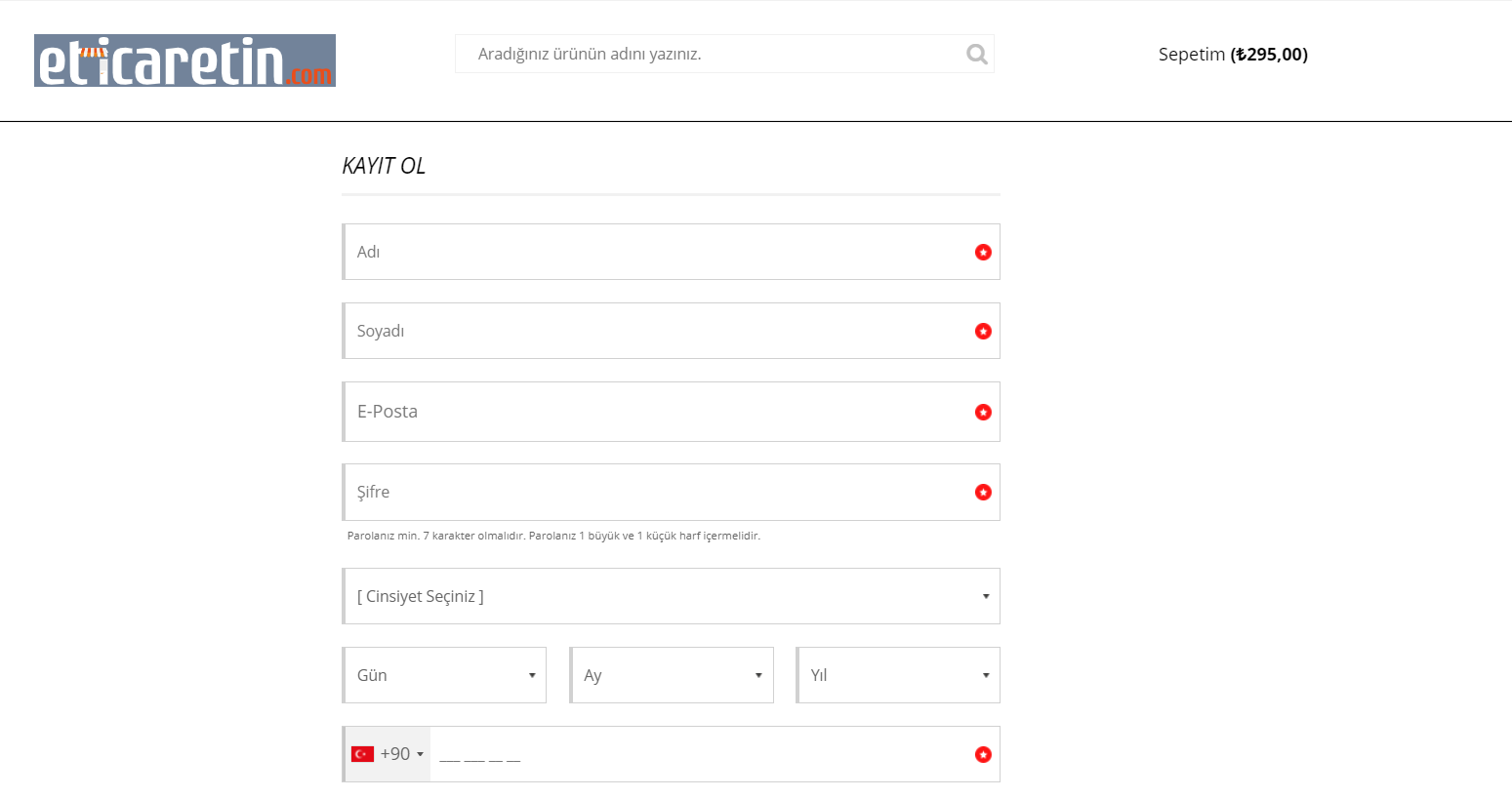Click the KAYIT OL heading

pyautogui.click(x=384, y=166)
